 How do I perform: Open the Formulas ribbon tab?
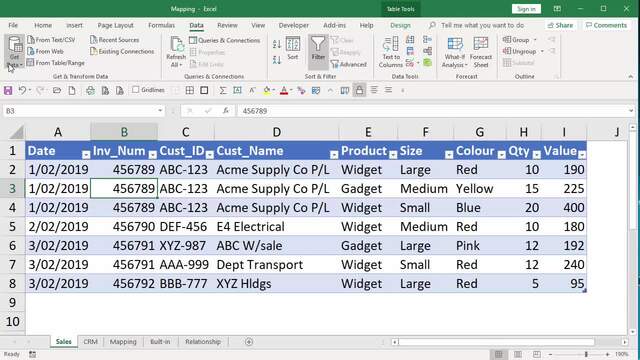tap(161, 25)
